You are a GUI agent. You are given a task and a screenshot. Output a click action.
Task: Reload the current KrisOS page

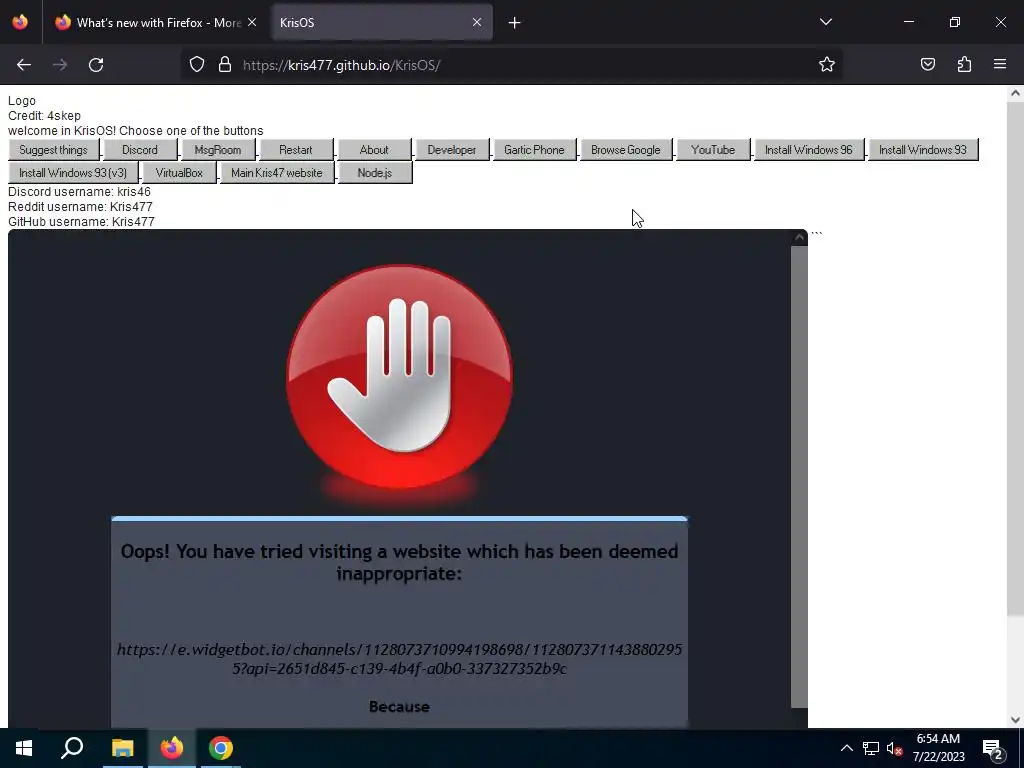(96, 65)
